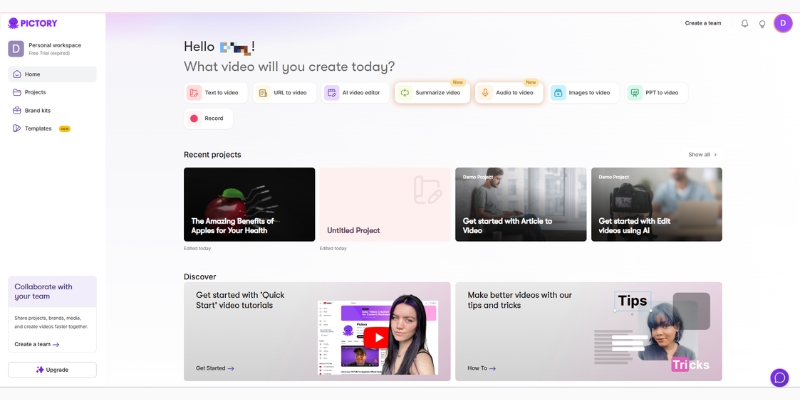
Task: Click the lightbulb ideas icon
Action: pos(762,23)
